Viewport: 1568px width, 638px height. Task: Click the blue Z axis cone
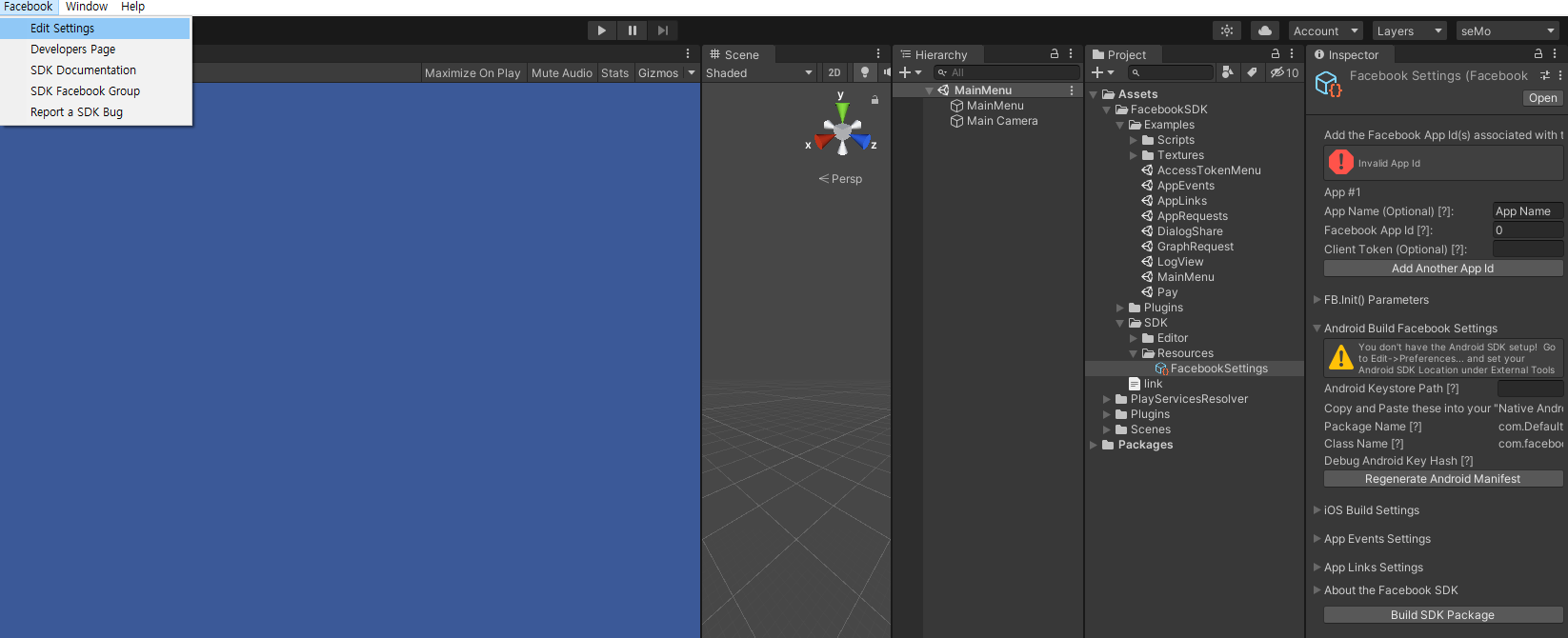point(861,142)
